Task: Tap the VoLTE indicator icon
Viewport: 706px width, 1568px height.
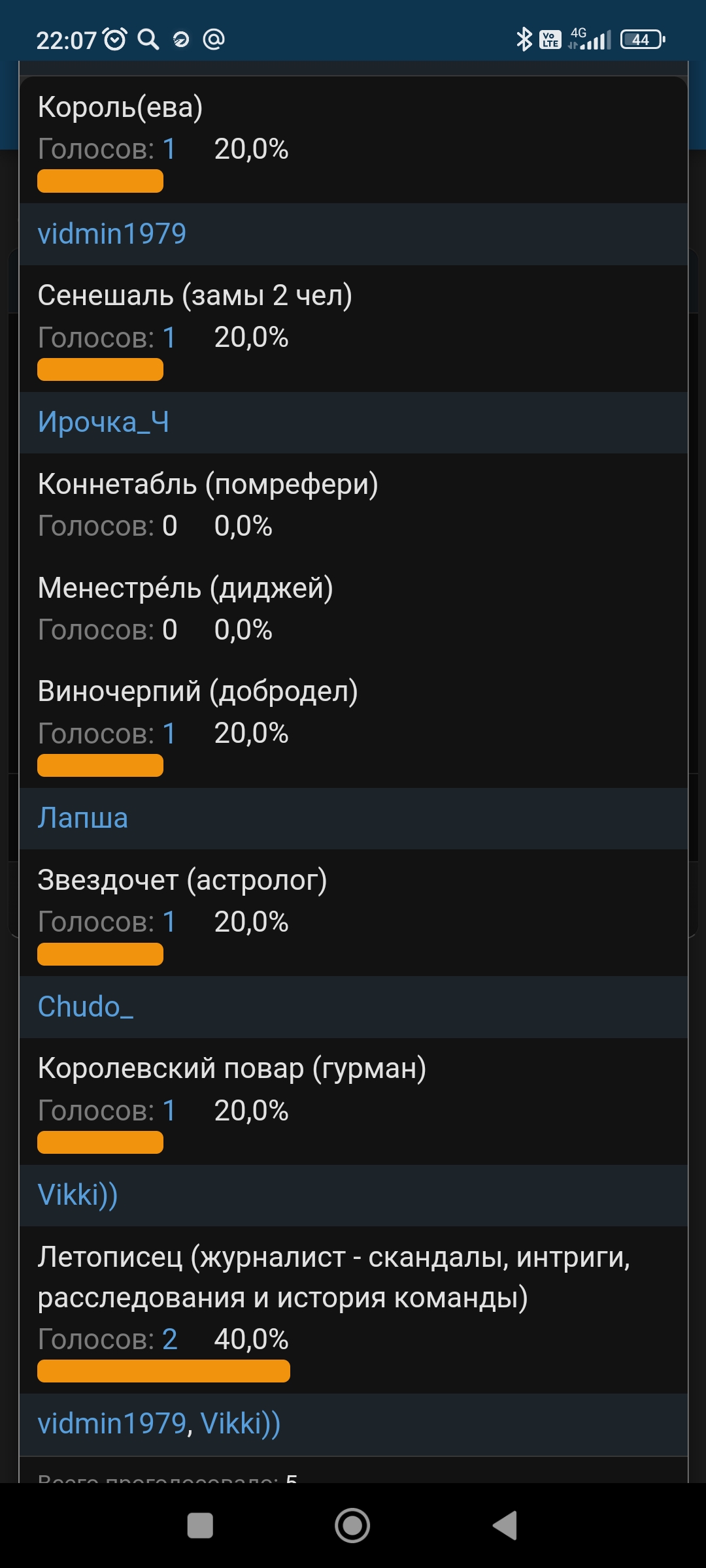Action: 549,39
